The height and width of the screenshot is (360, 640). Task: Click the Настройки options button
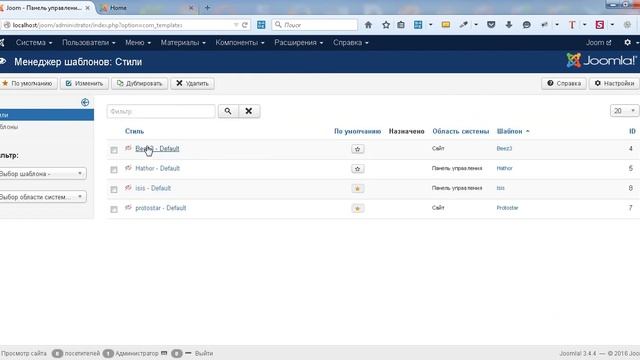pos(614,83)
